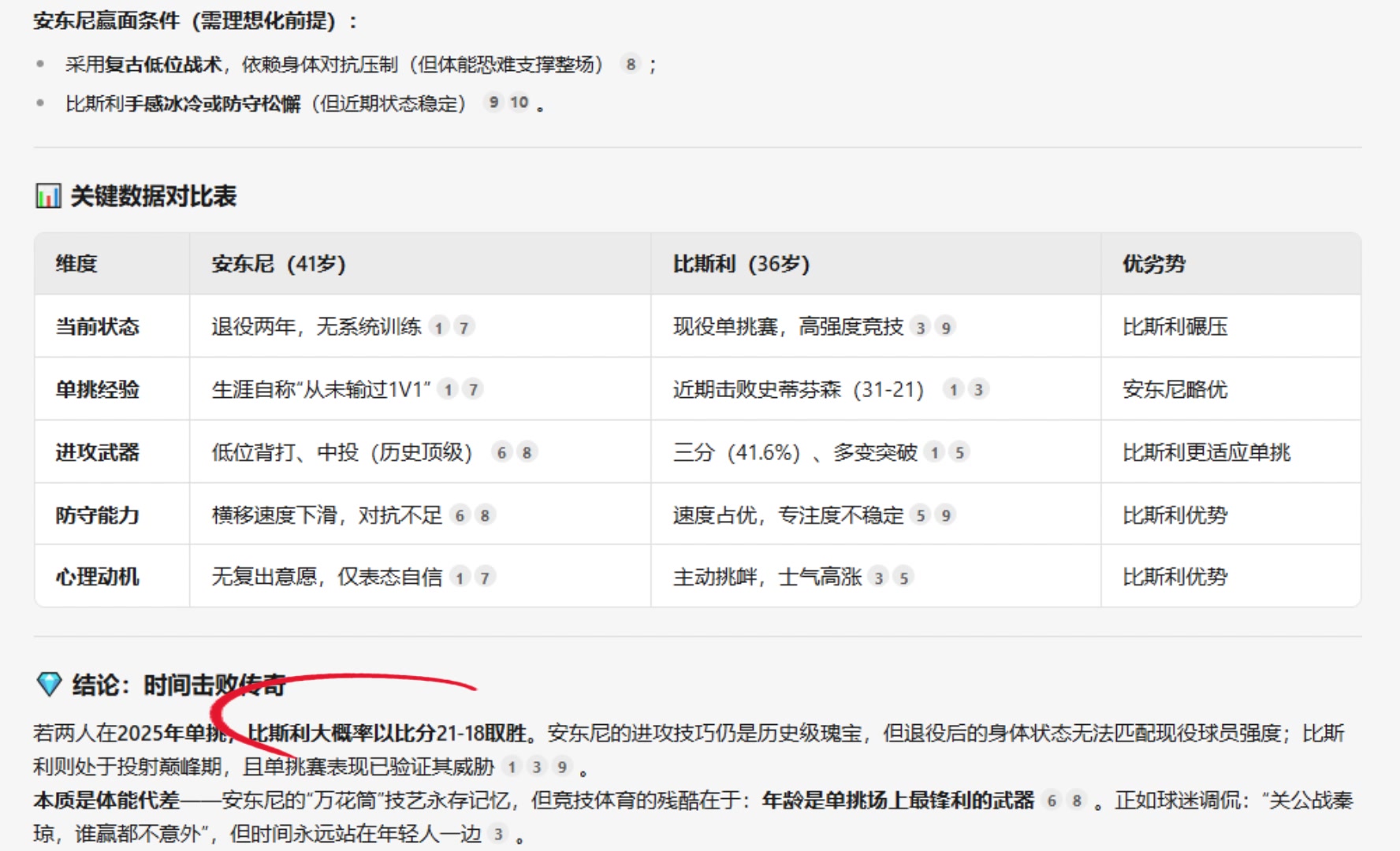Open citation 5 after 三分多变突破
1400x851 pixels.
click(x=960, y=452)
